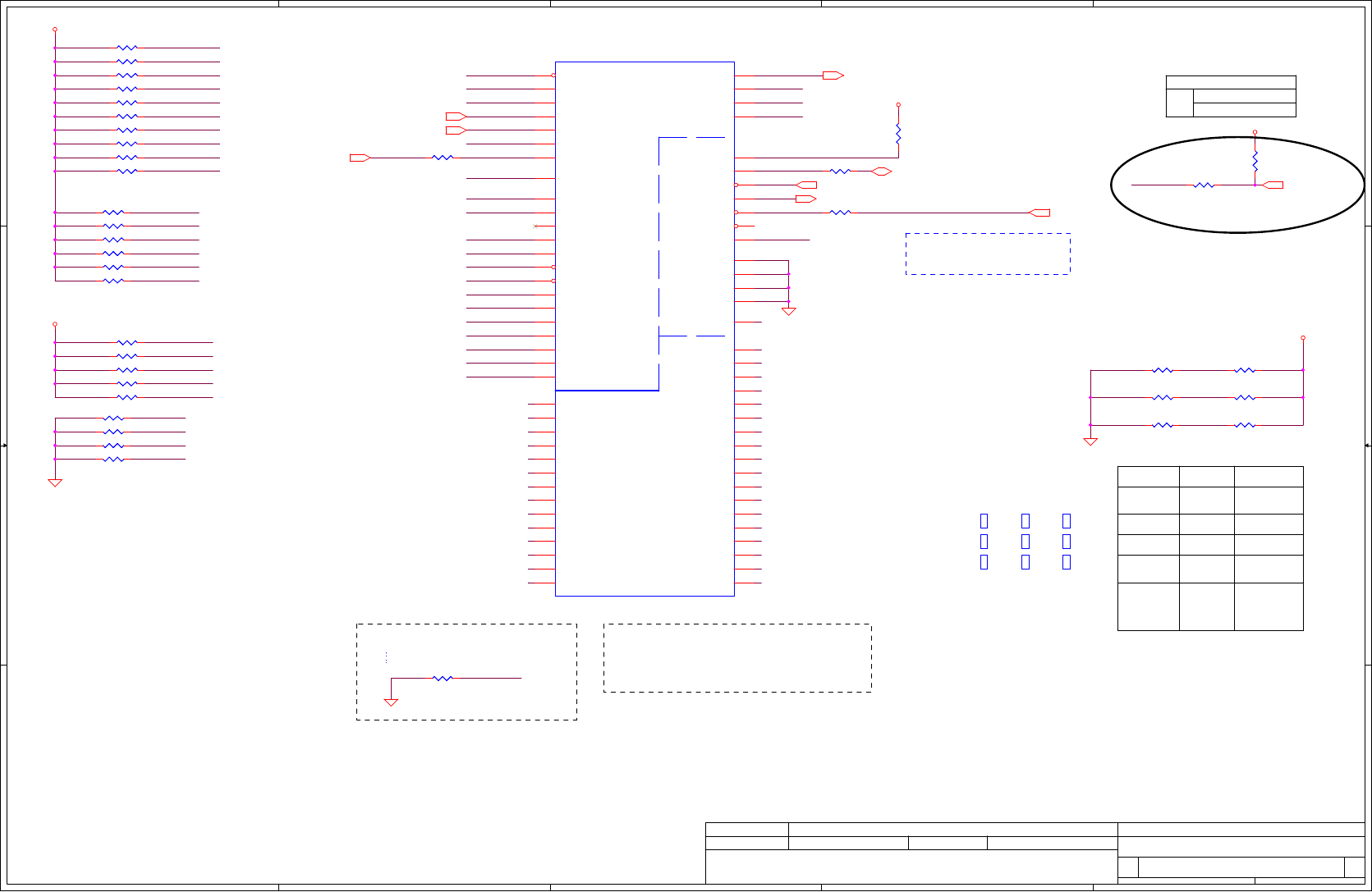Select the far-left input port feeding the IC through a resistor
Image resolution: width=1372 pixels, height=892 pixels.
360,158
